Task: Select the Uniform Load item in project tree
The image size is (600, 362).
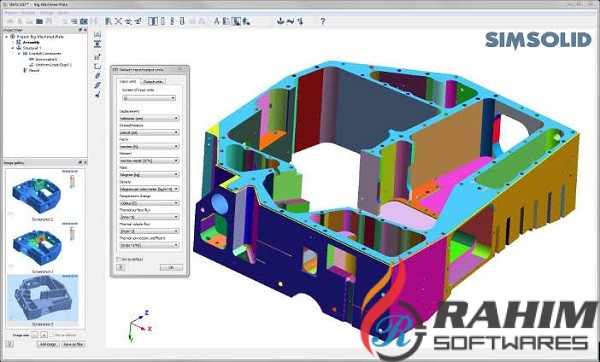Action: [x=53, y=65]
